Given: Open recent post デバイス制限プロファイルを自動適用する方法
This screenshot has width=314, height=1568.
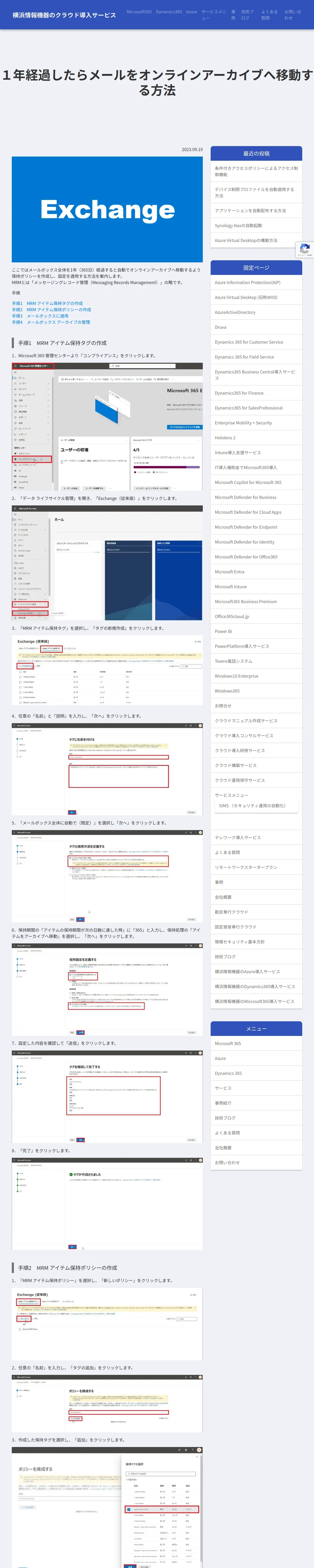Looking at the screenshot, I should (x=256, y=192).
